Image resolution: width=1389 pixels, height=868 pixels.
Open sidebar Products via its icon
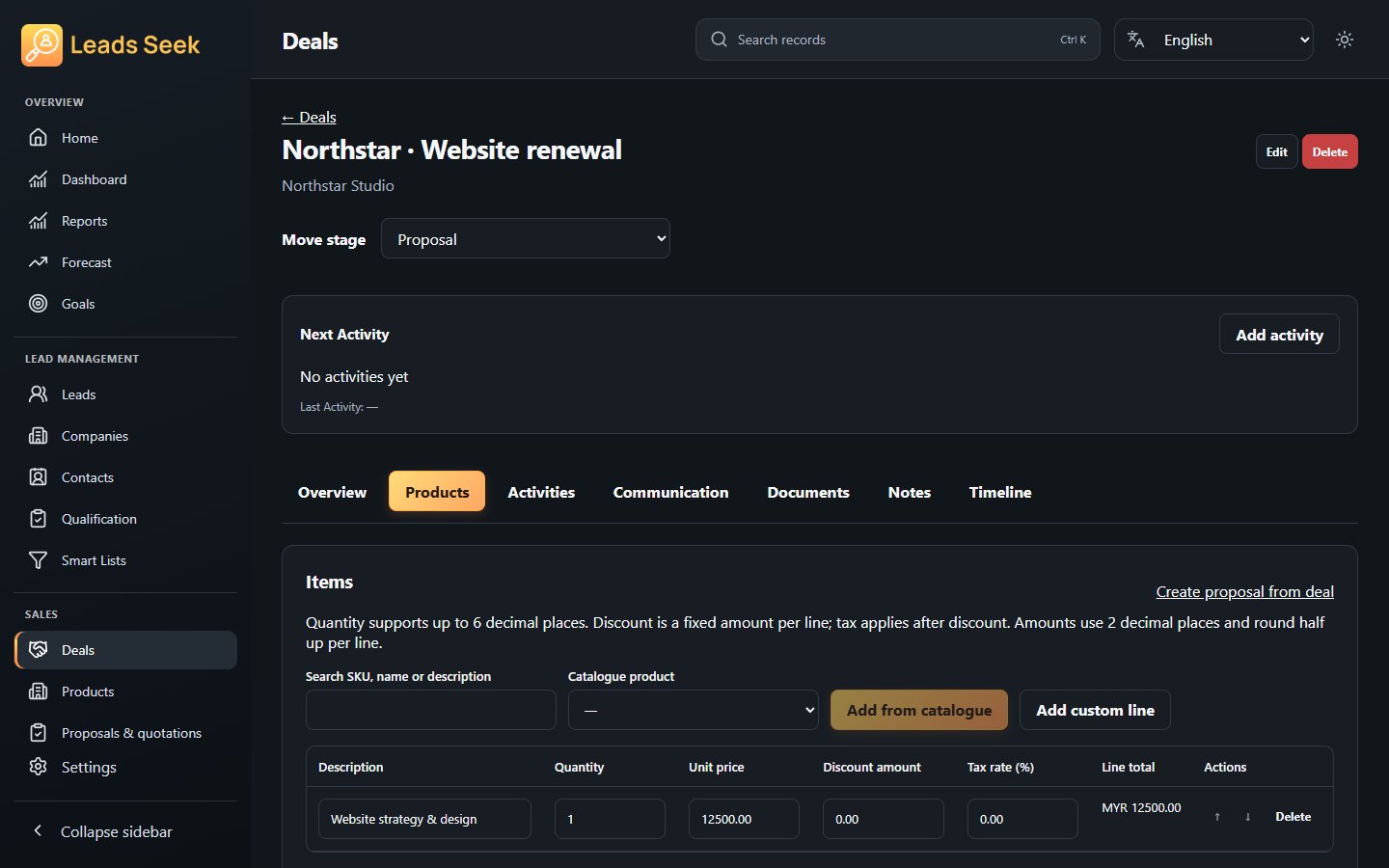point(38,692)
